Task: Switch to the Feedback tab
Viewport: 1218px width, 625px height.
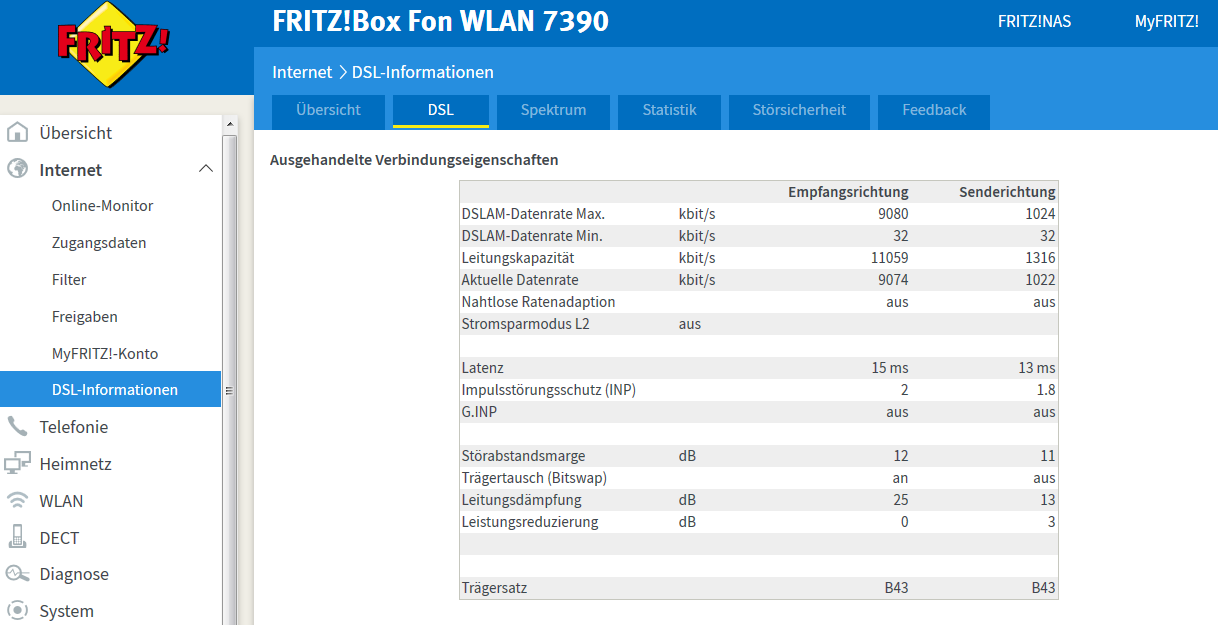Action: (934, 111)
